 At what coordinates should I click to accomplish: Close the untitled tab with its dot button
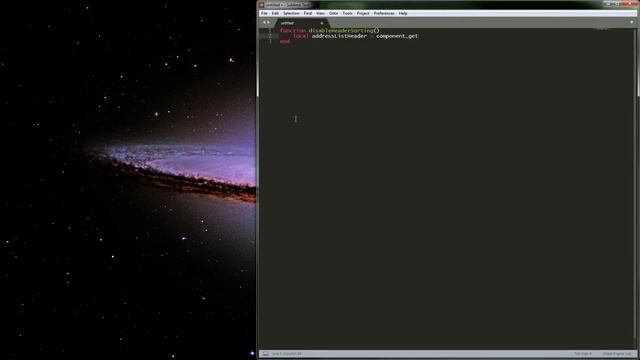coord(322,23)
